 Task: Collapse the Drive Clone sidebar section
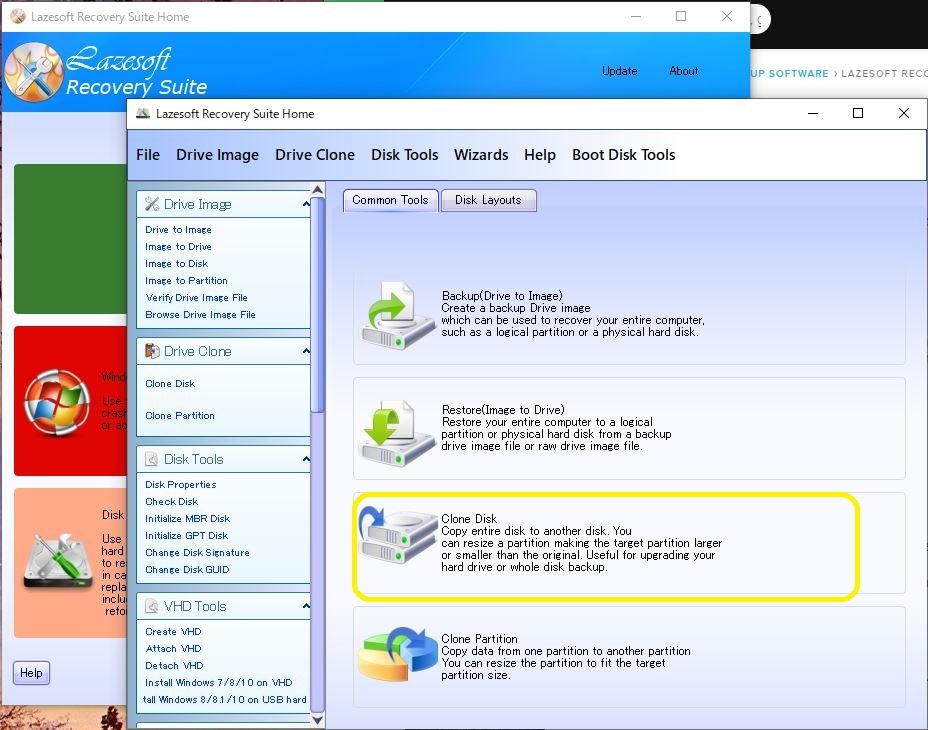click(306, 351)
